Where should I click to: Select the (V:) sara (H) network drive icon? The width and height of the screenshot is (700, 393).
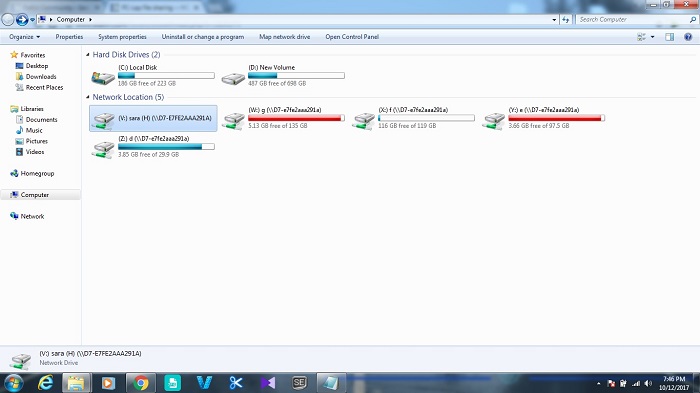click(x=103, y=121)
